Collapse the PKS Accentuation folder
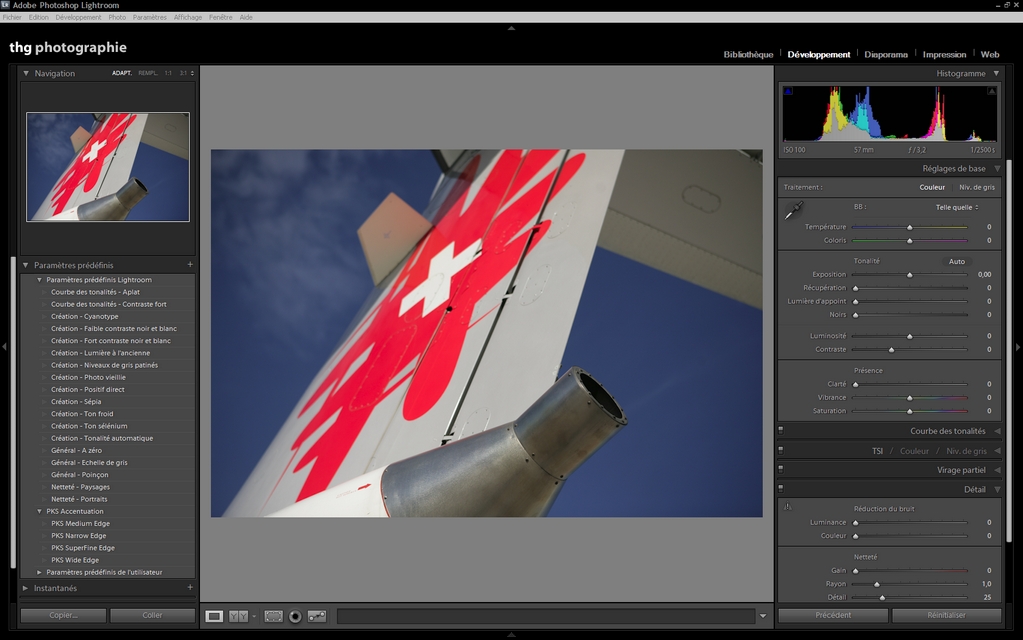 coord(39,511)
